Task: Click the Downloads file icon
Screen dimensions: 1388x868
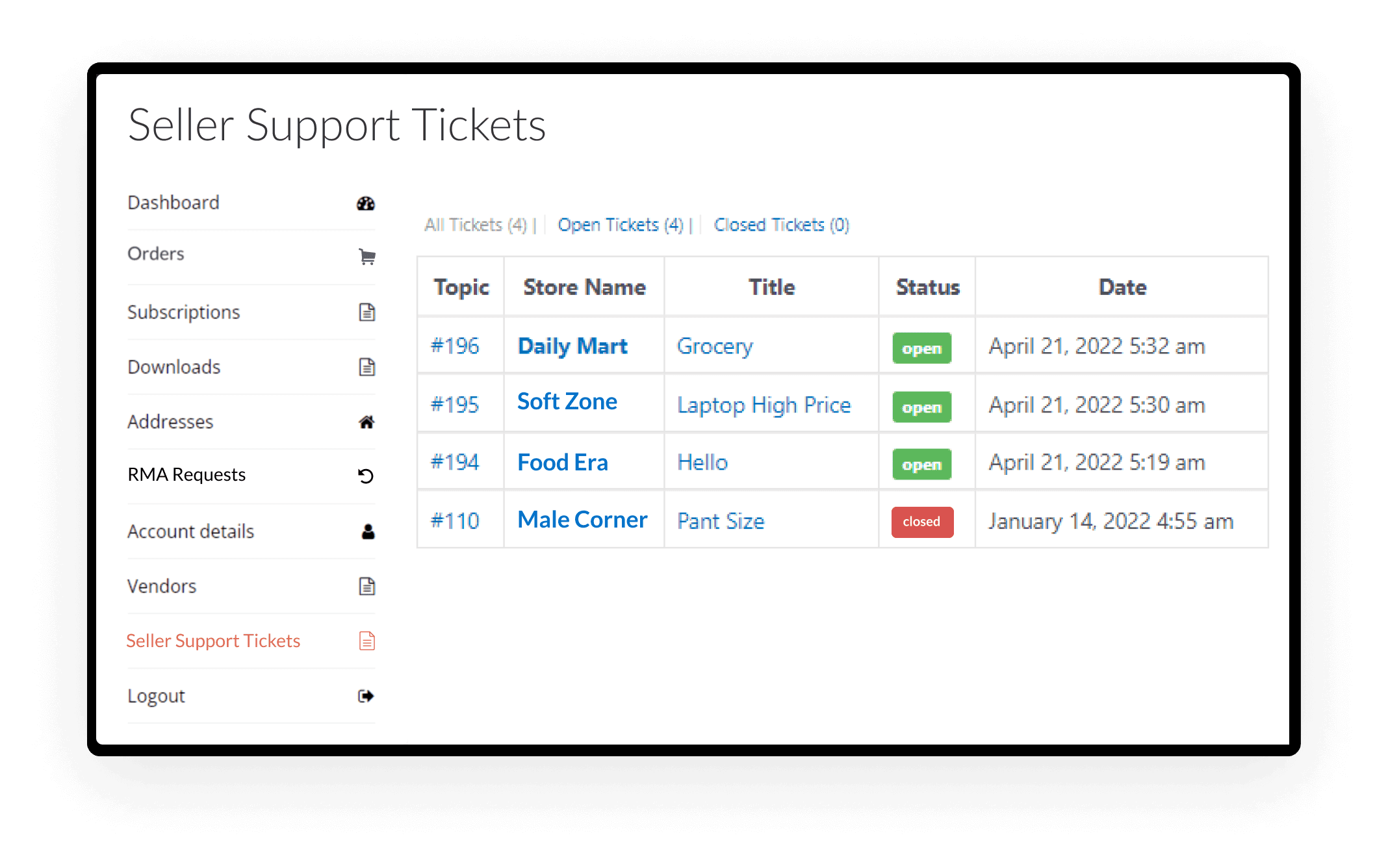Action: pos(367,367)
